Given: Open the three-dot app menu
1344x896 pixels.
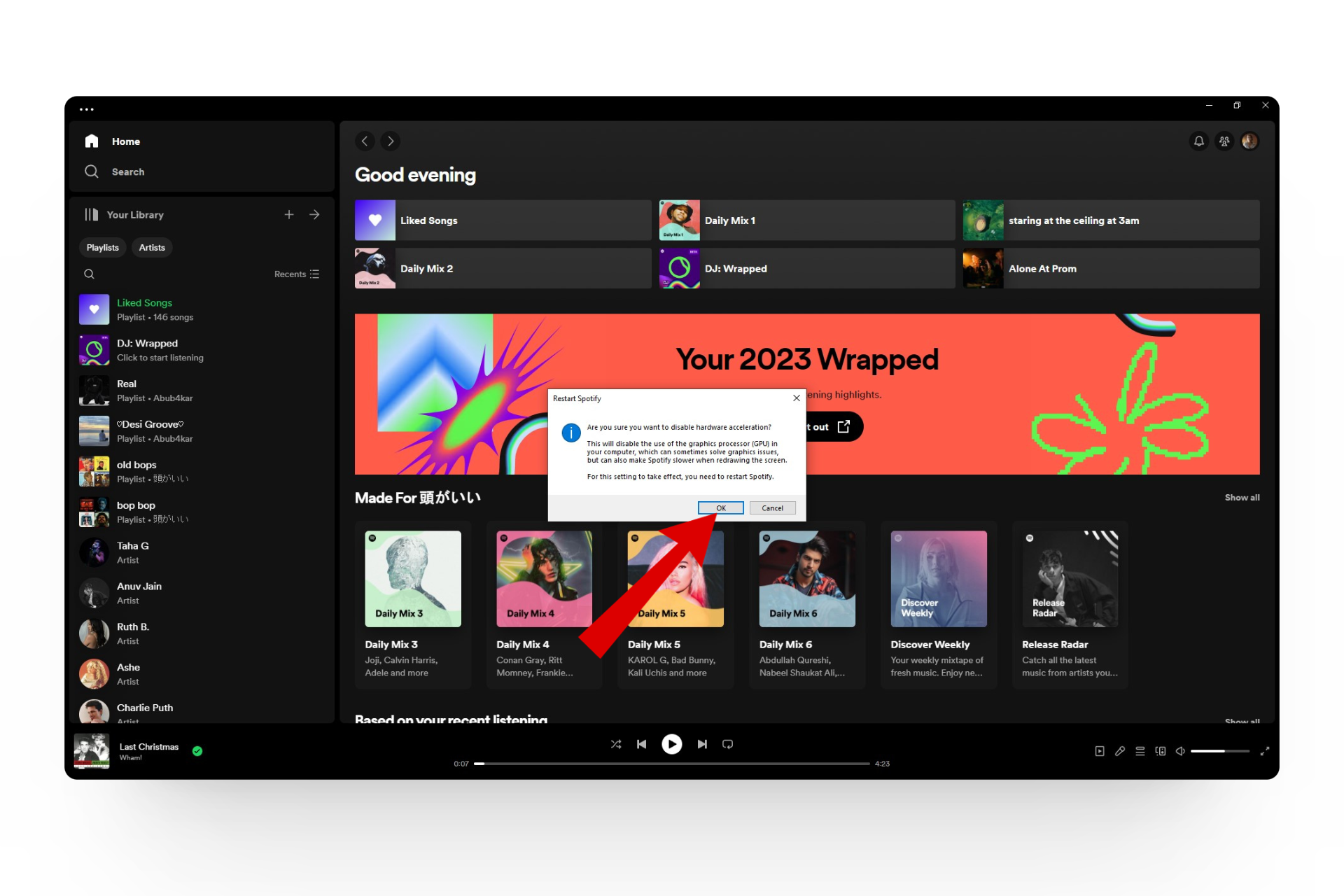Looking at the screenshot, I should point(87,109).
